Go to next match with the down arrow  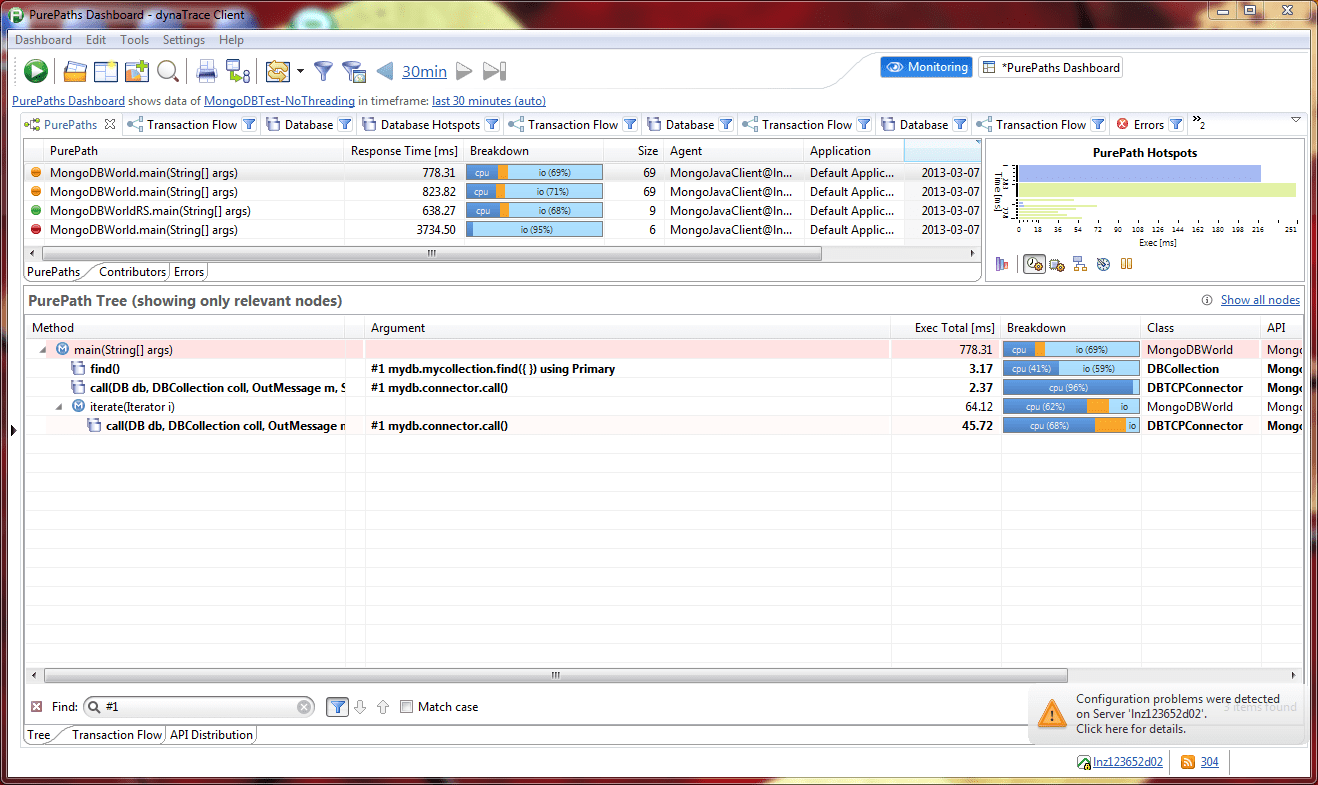[361, 707]
